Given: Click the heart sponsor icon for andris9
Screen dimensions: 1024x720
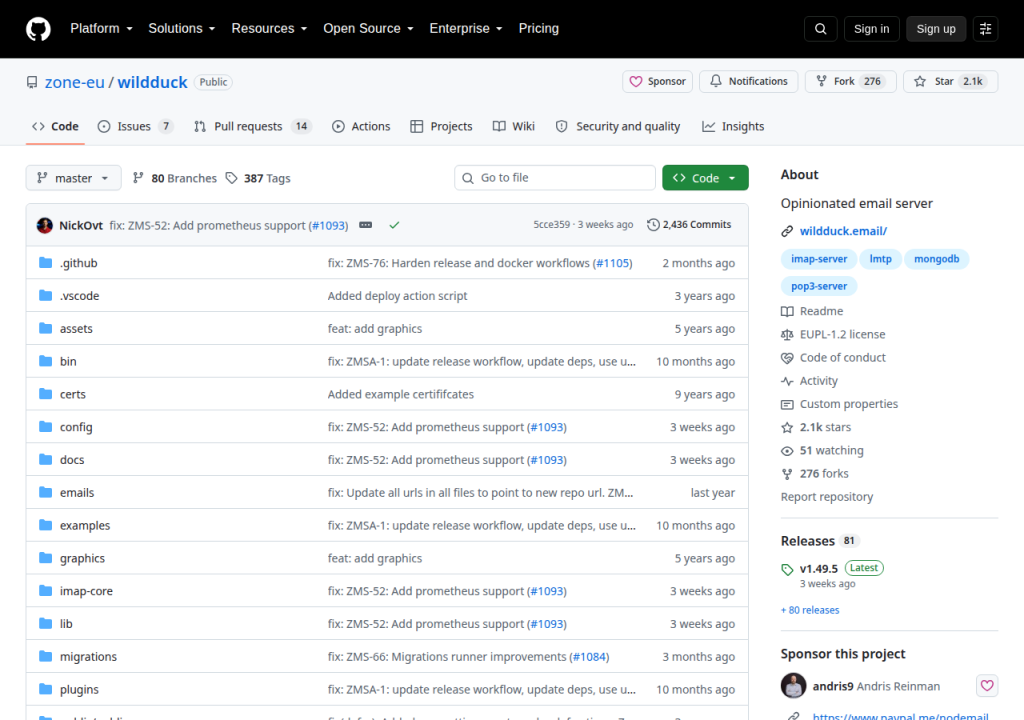Looking at the screenshot, I should click(987, 685).
